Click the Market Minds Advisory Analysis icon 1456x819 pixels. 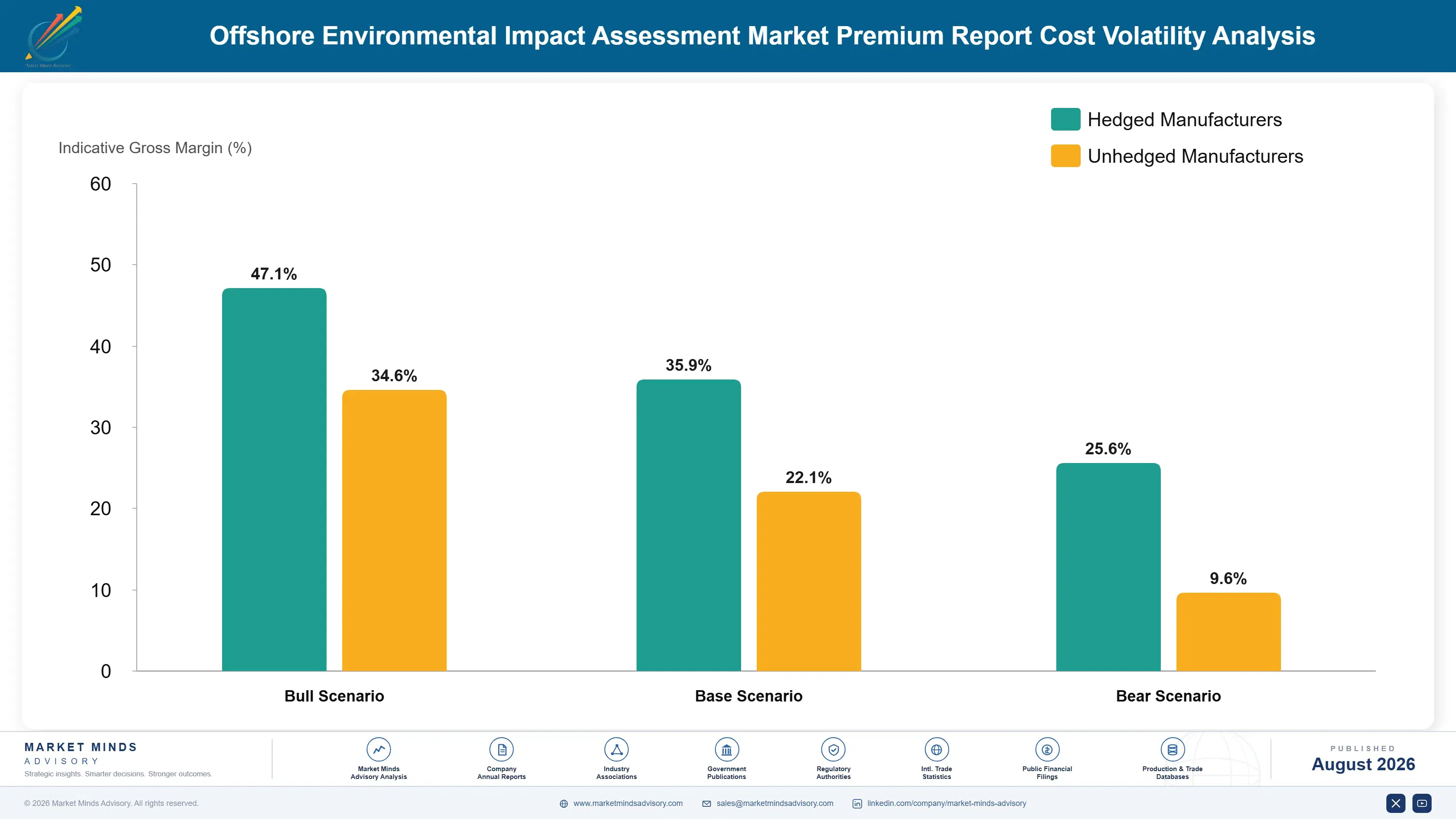click(379, 749)
